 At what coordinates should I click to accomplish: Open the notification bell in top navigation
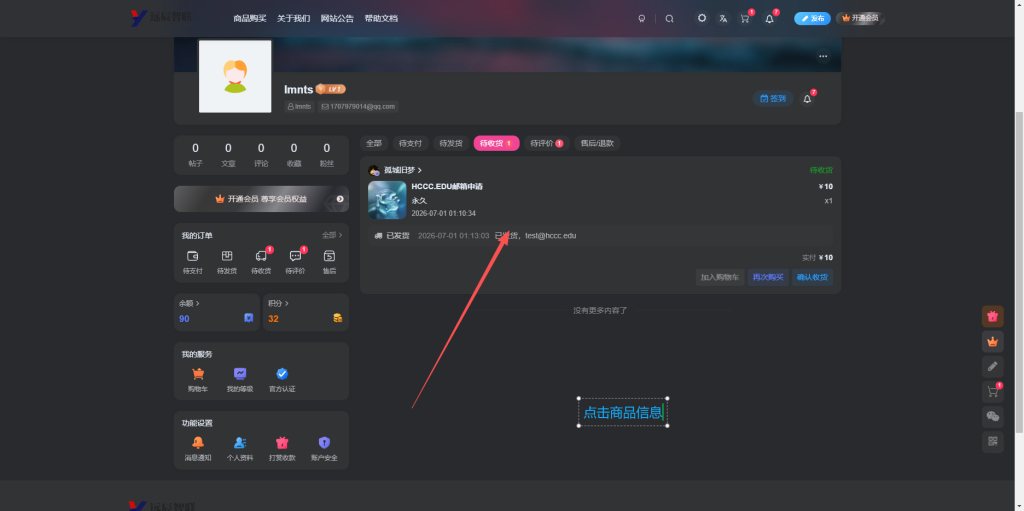(769, 18)
